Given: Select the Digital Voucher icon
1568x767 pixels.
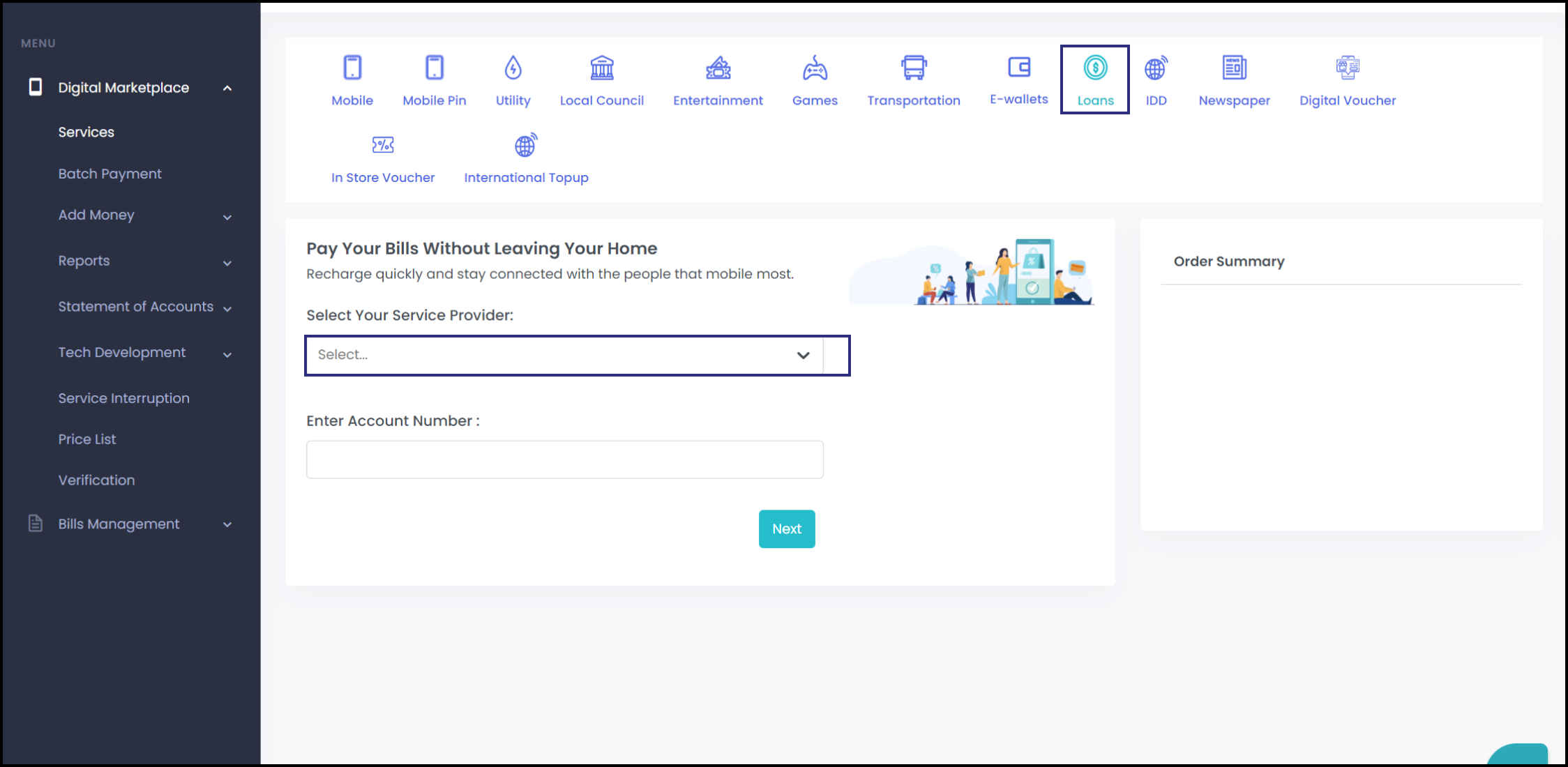Looking at the screenshot, I should [x=1347, y=68].
